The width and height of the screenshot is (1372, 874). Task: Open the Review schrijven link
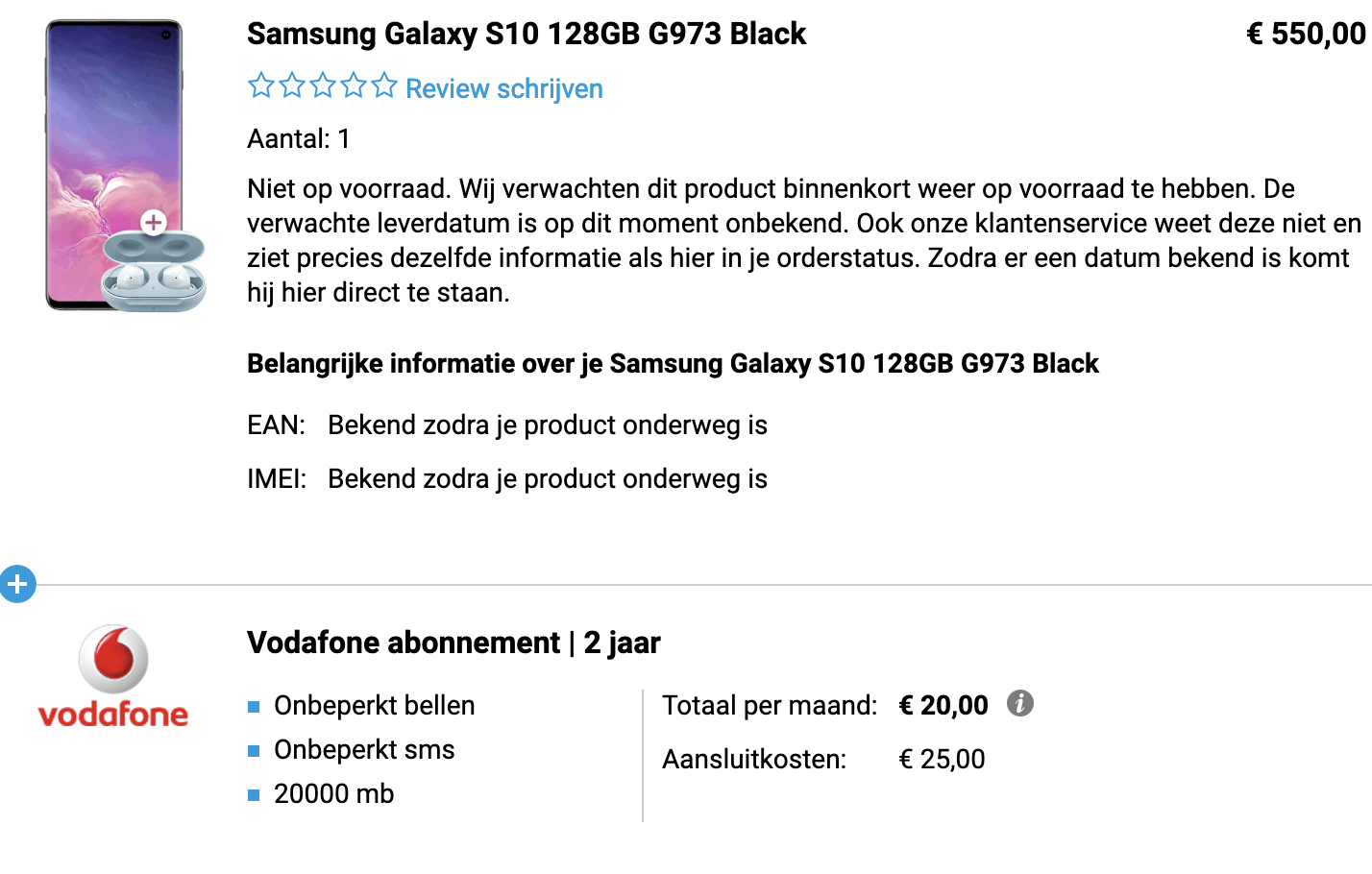click(504, 88)
